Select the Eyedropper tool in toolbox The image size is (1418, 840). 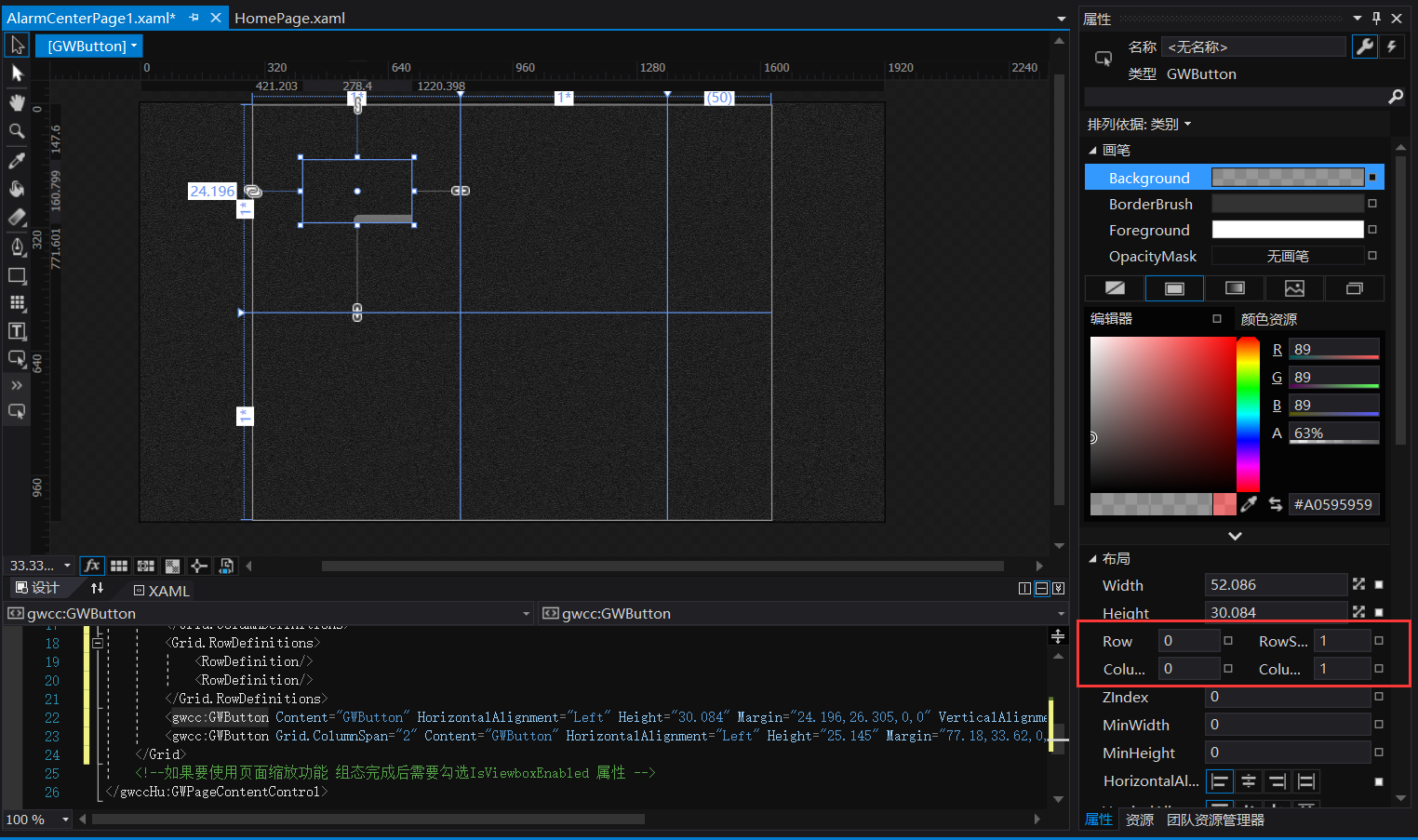click(17, 161)
